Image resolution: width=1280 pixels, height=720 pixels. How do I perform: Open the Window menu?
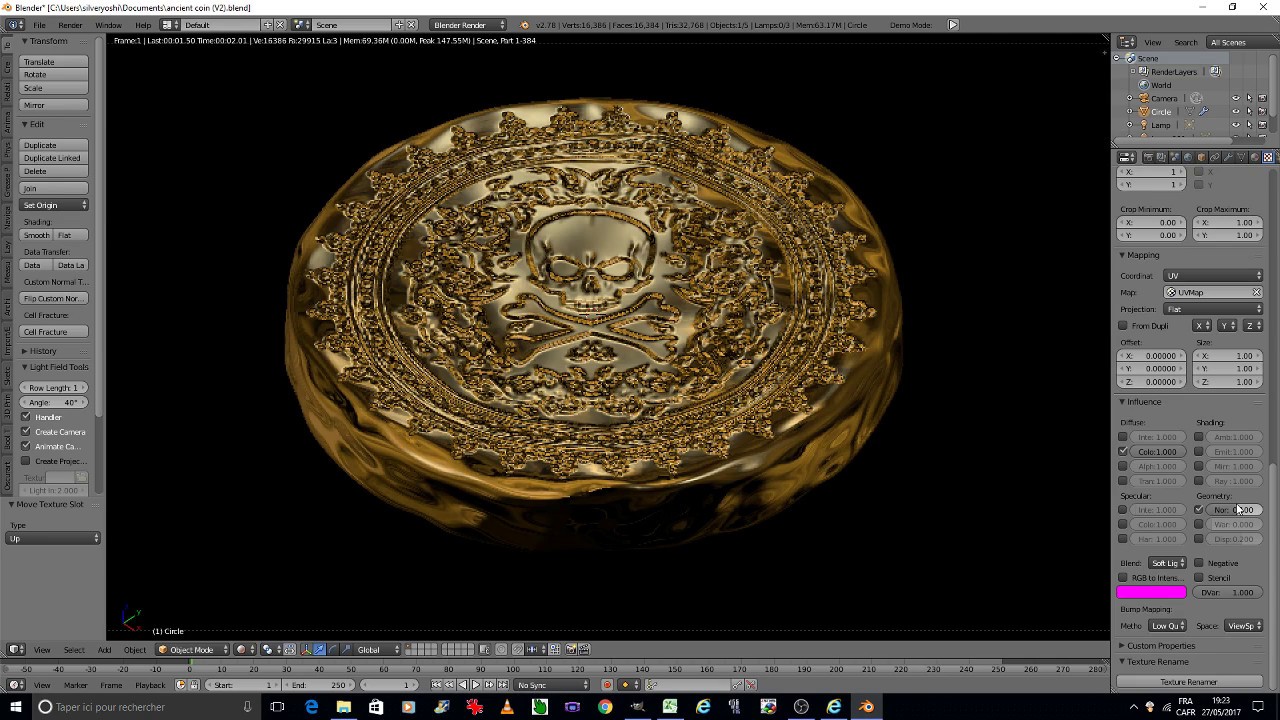[108, 24]
